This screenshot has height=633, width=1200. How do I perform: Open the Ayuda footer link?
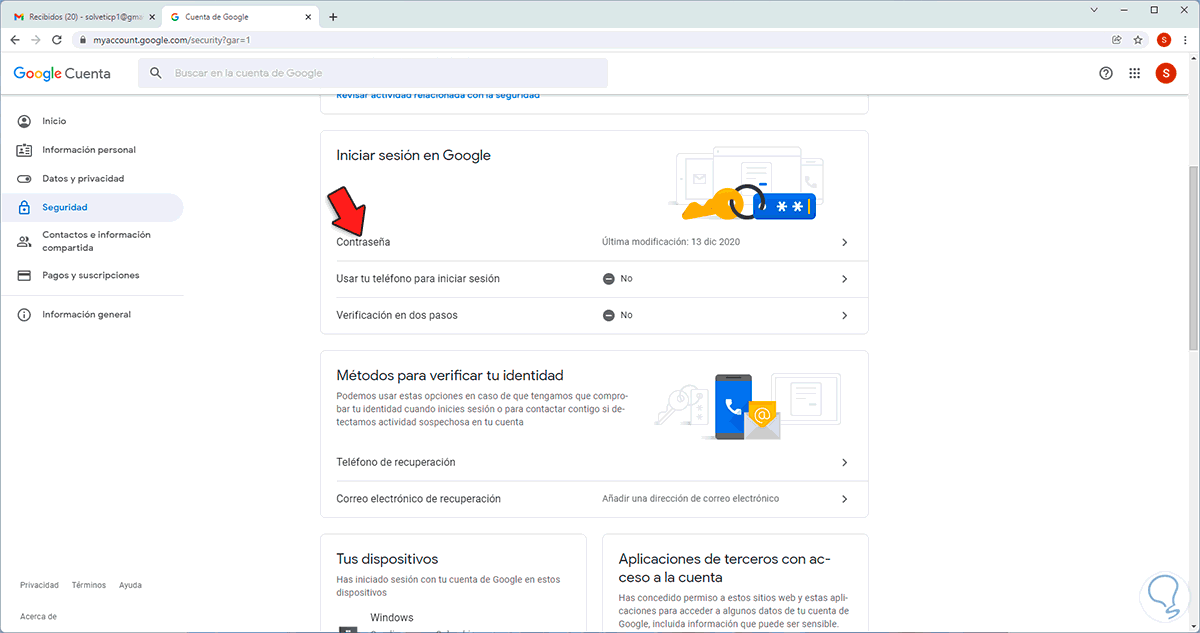(x=130, y=585)
